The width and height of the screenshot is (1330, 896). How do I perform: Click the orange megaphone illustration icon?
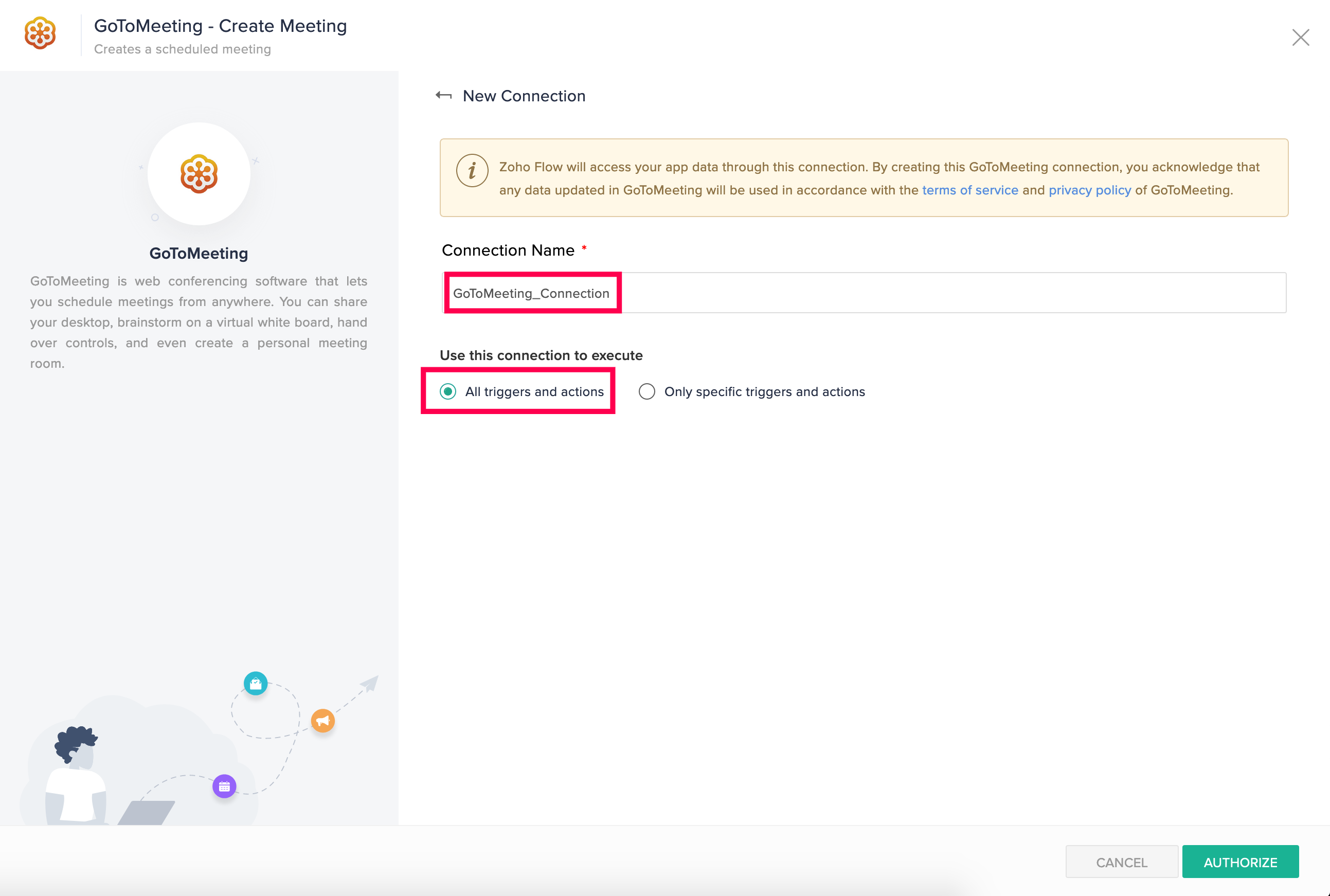(323, 721)
